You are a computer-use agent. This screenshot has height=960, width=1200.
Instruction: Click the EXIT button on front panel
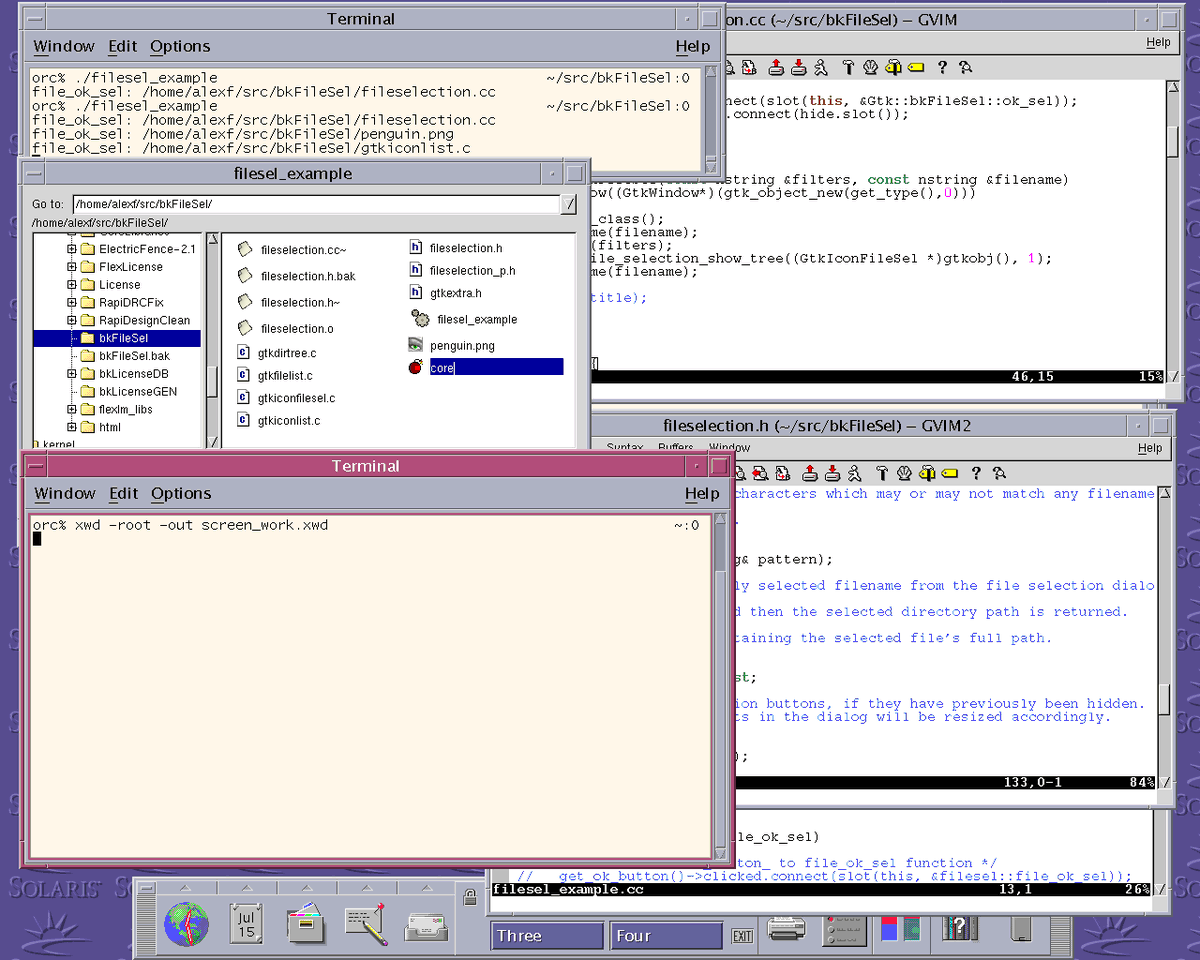[x=742, y=936]
